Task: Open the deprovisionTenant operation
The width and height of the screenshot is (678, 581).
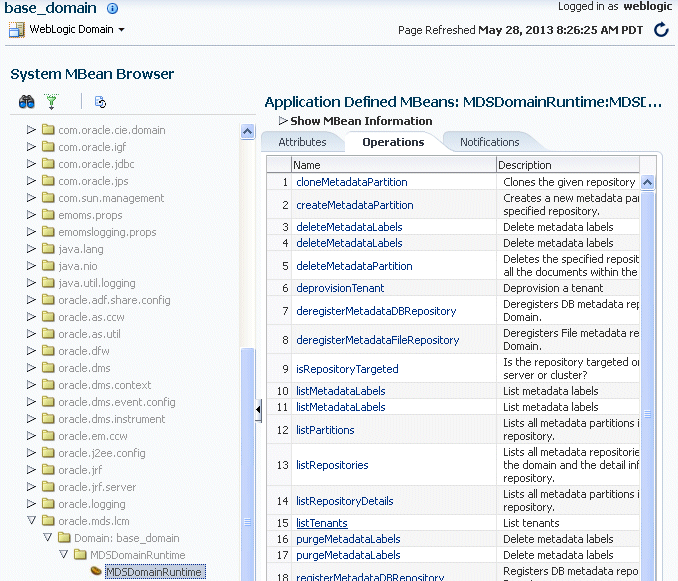Action: click(340, 288)
